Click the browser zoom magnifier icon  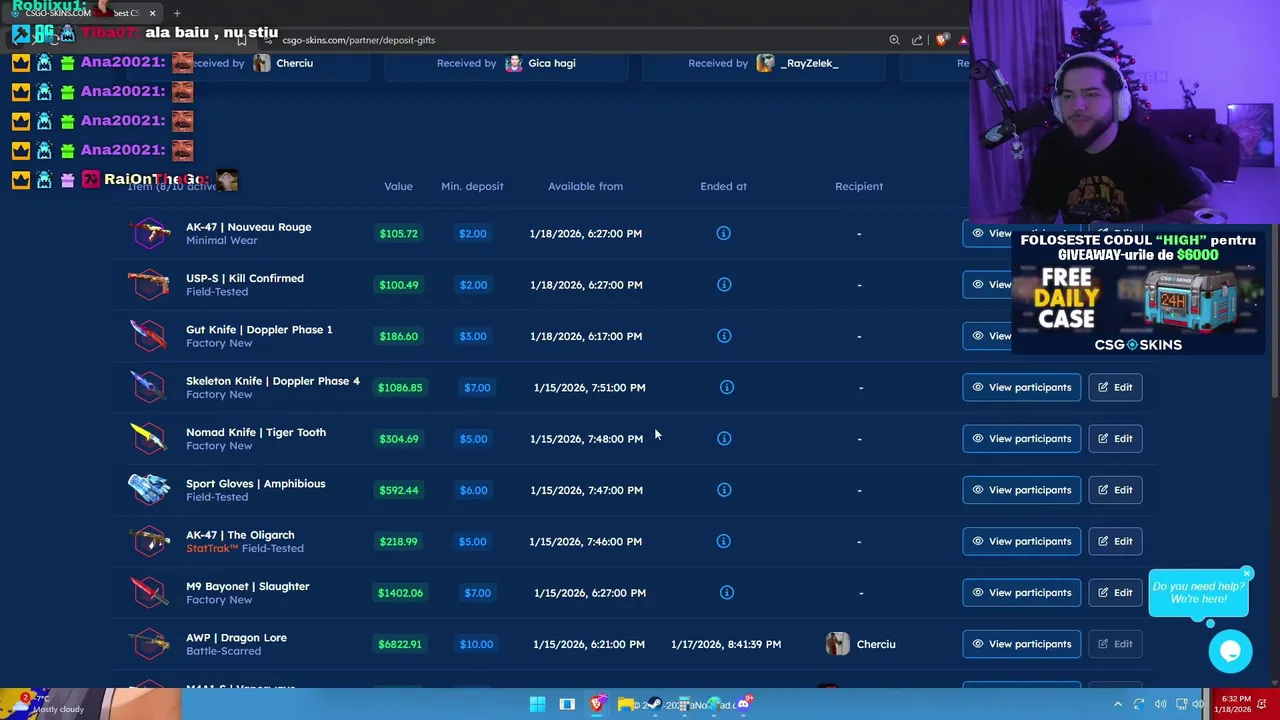894,40
